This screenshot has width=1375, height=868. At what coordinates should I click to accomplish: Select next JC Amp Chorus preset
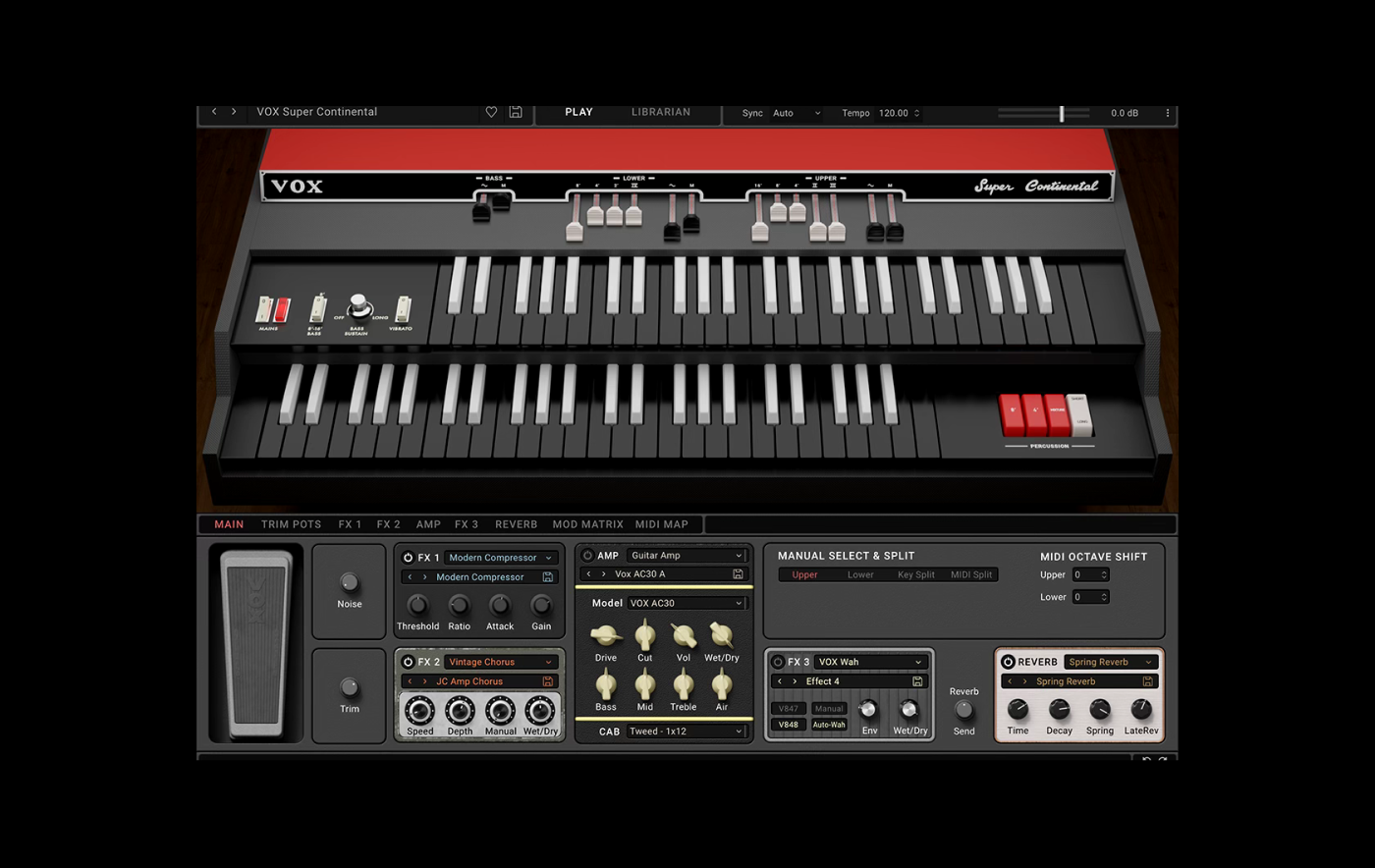[x=424, y=681]
